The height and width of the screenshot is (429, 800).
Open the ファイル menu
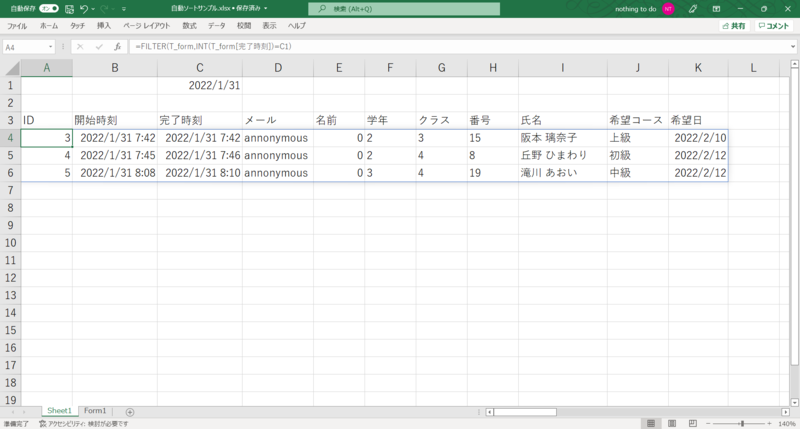point(17,26)
